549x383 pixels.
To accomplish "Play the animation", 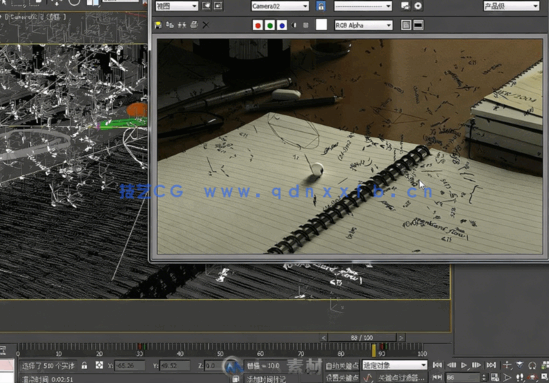I will click(x=464, y=365).
